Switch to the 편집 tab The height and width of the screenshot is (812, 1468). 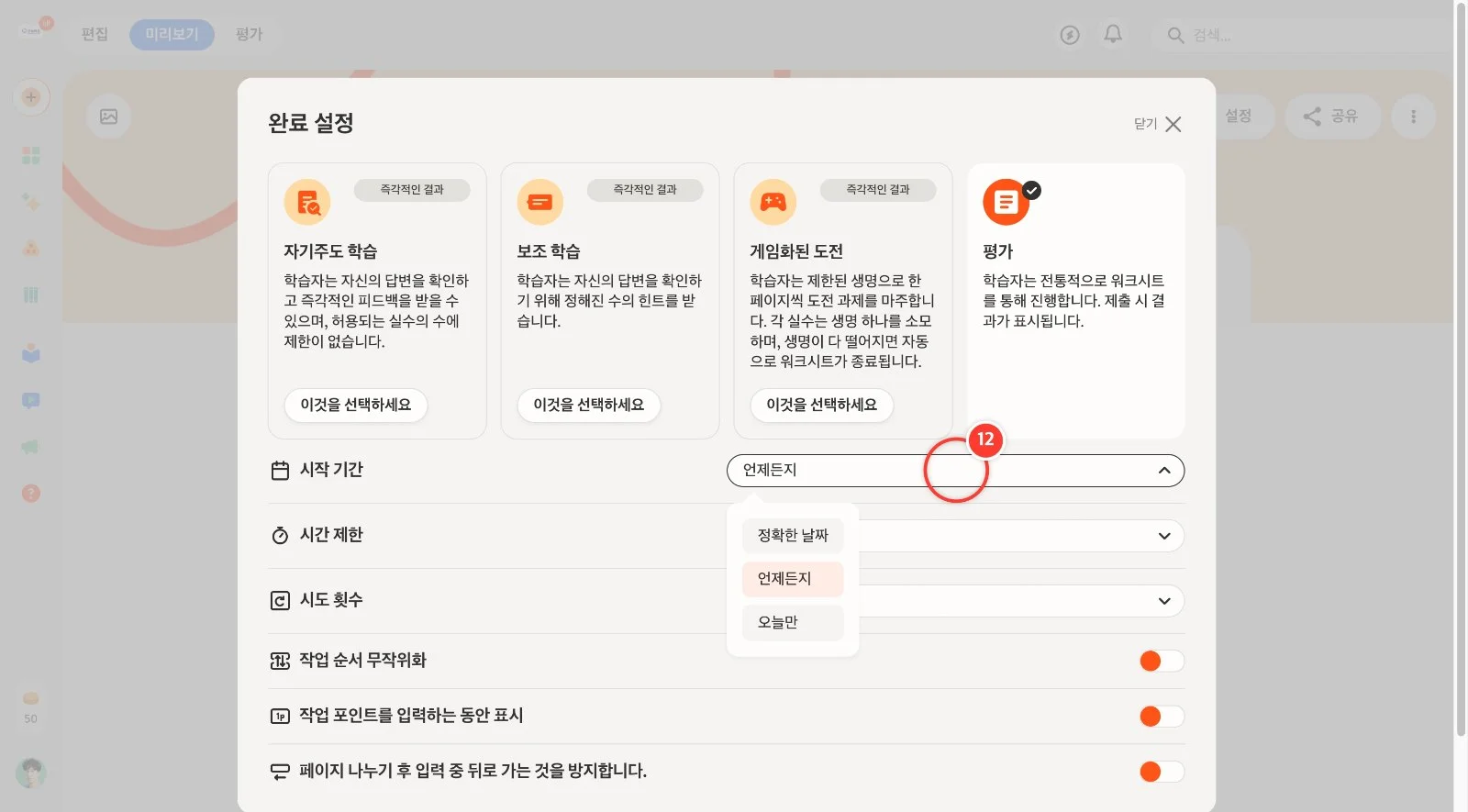[95, 34]
